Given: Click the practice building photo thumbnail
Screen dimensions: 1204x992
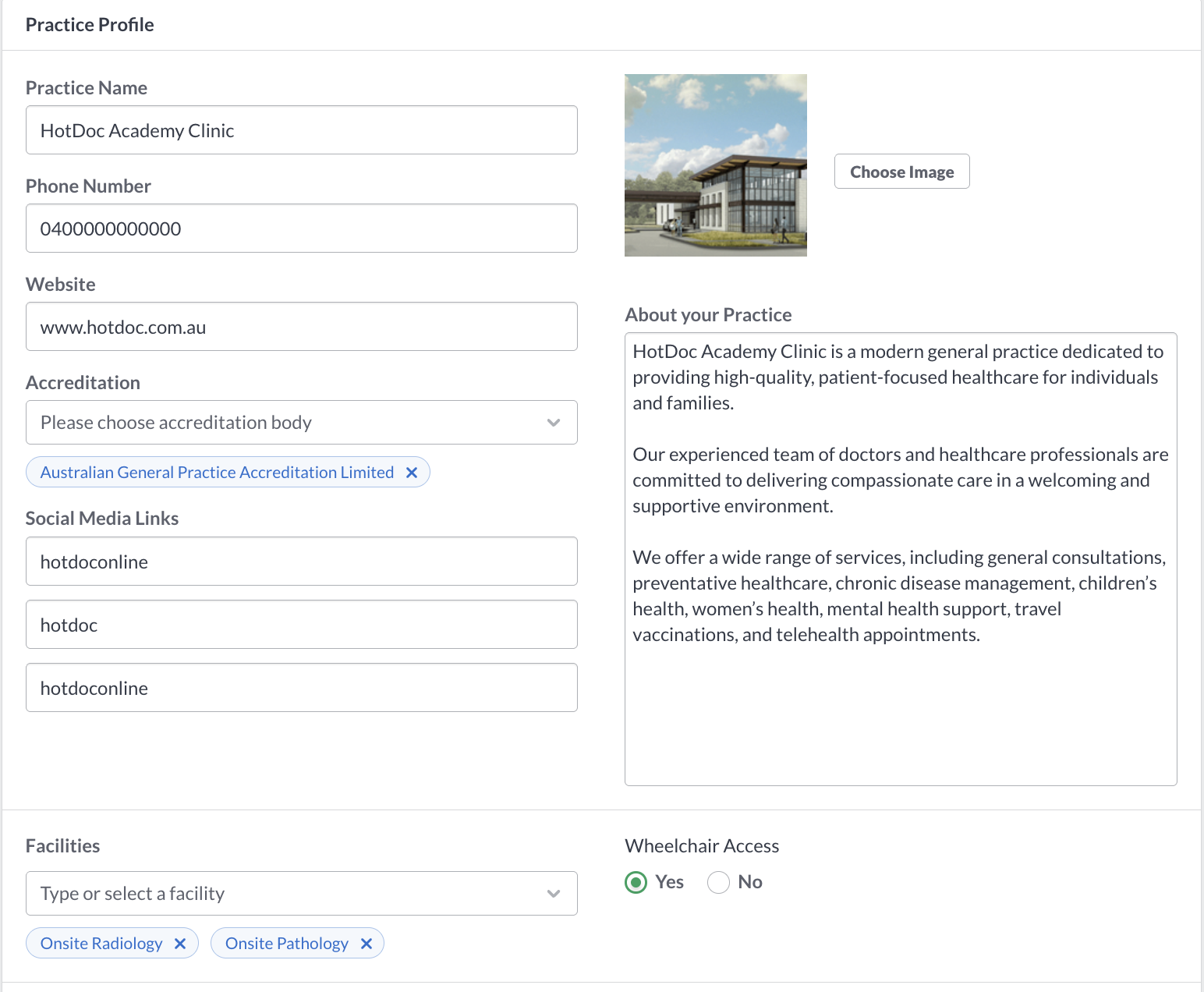Looking at the screenshot, I should point(716,165).
